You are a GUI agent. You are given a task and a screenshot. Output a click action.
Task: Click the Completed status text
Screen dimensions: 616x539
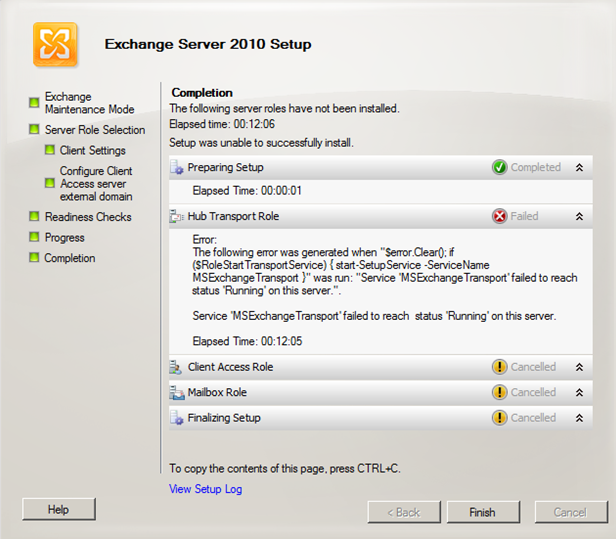pos(535,167)
